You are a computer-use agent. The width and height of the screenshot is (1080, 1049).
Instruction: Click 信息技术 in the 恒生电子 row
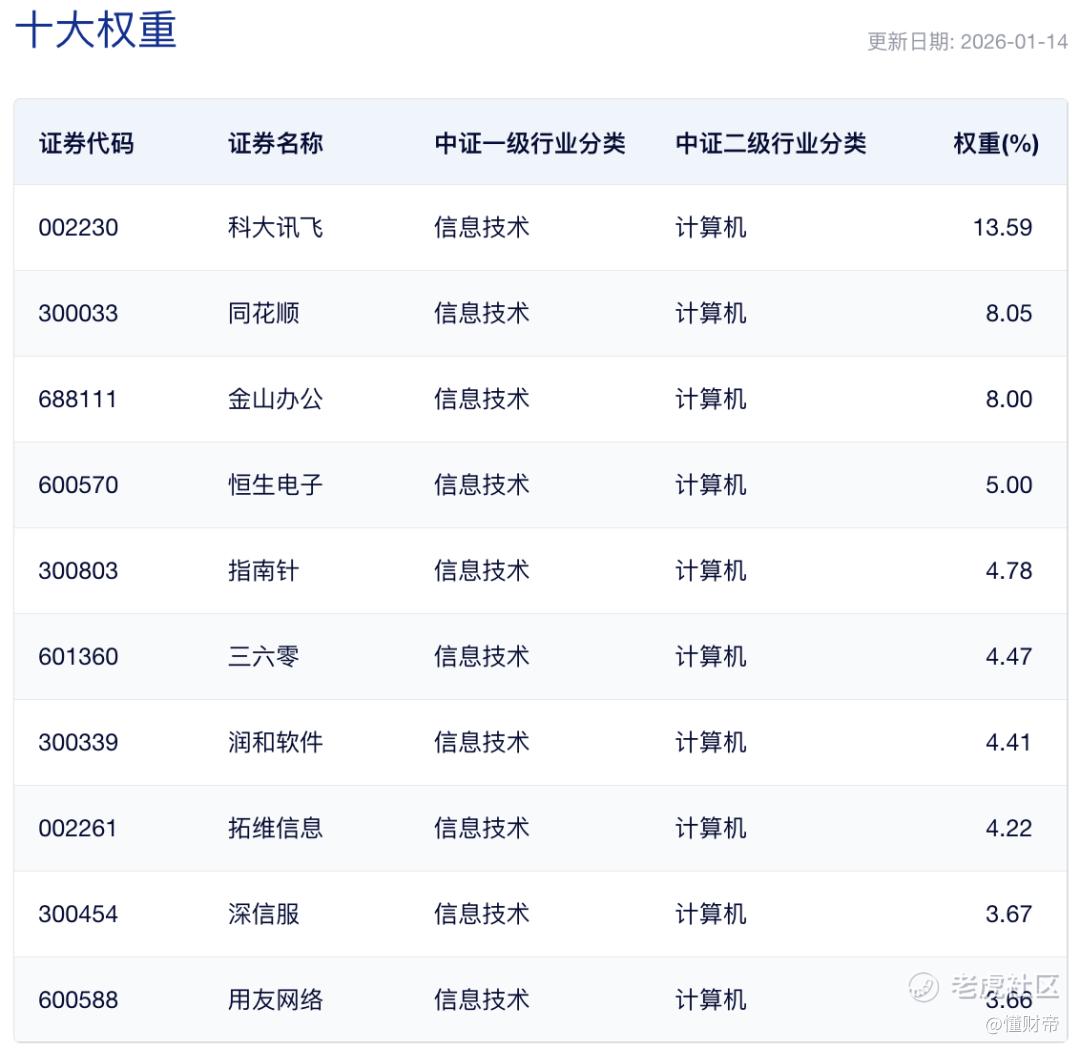click(x=481, y=485)
